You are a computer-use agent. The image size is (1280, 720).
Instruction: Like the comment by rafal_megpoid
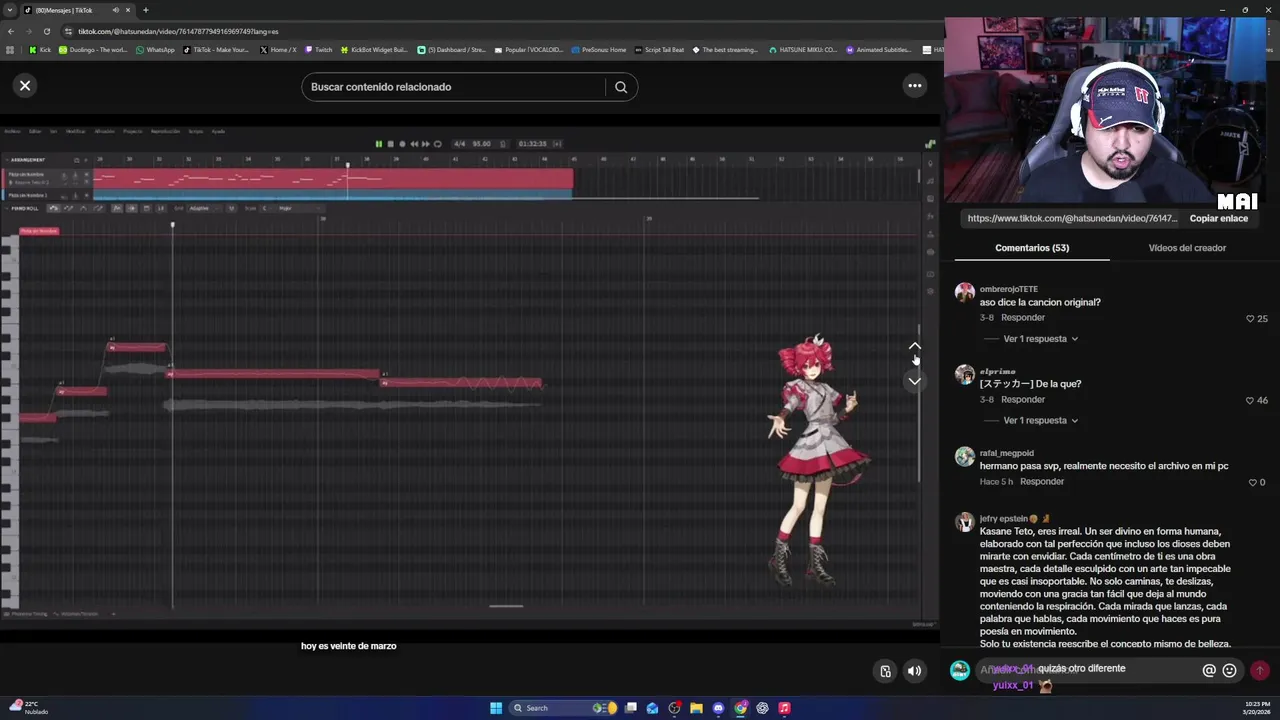[1252, 483]
